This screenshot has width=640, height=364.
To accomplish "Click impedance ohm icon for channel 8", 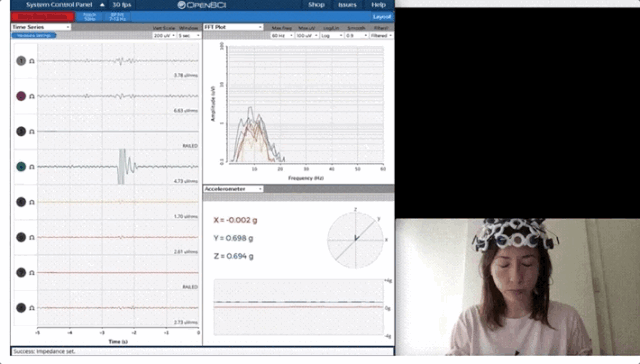I will 32,308.
